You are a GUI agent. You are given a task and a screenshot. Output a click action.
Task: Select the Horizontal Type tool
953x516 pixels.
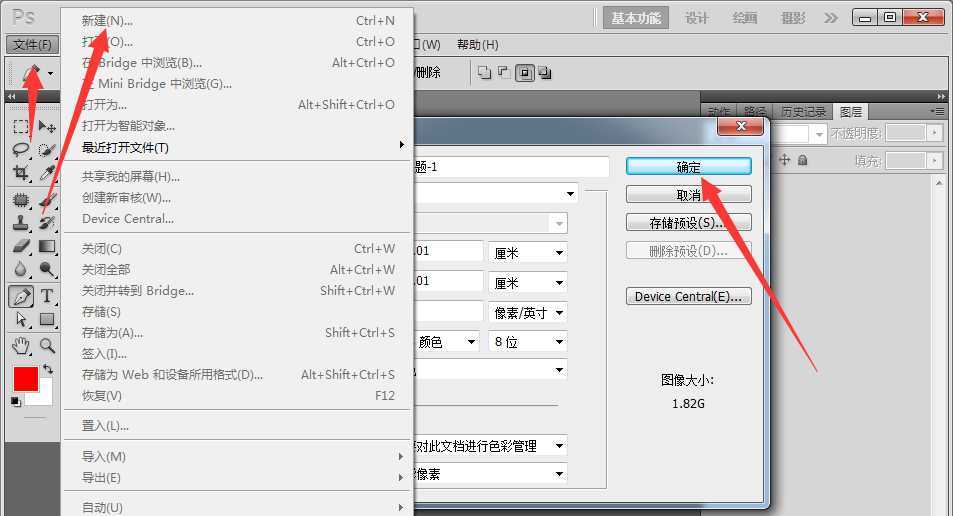coord(47,296)
